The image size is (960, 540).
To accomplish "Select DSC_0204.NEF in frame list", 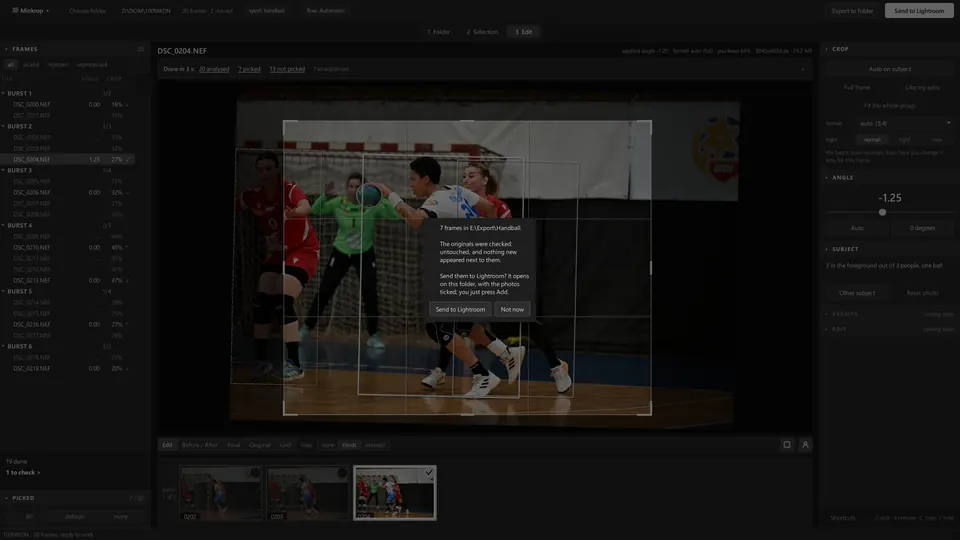I will tap(67, 159).
